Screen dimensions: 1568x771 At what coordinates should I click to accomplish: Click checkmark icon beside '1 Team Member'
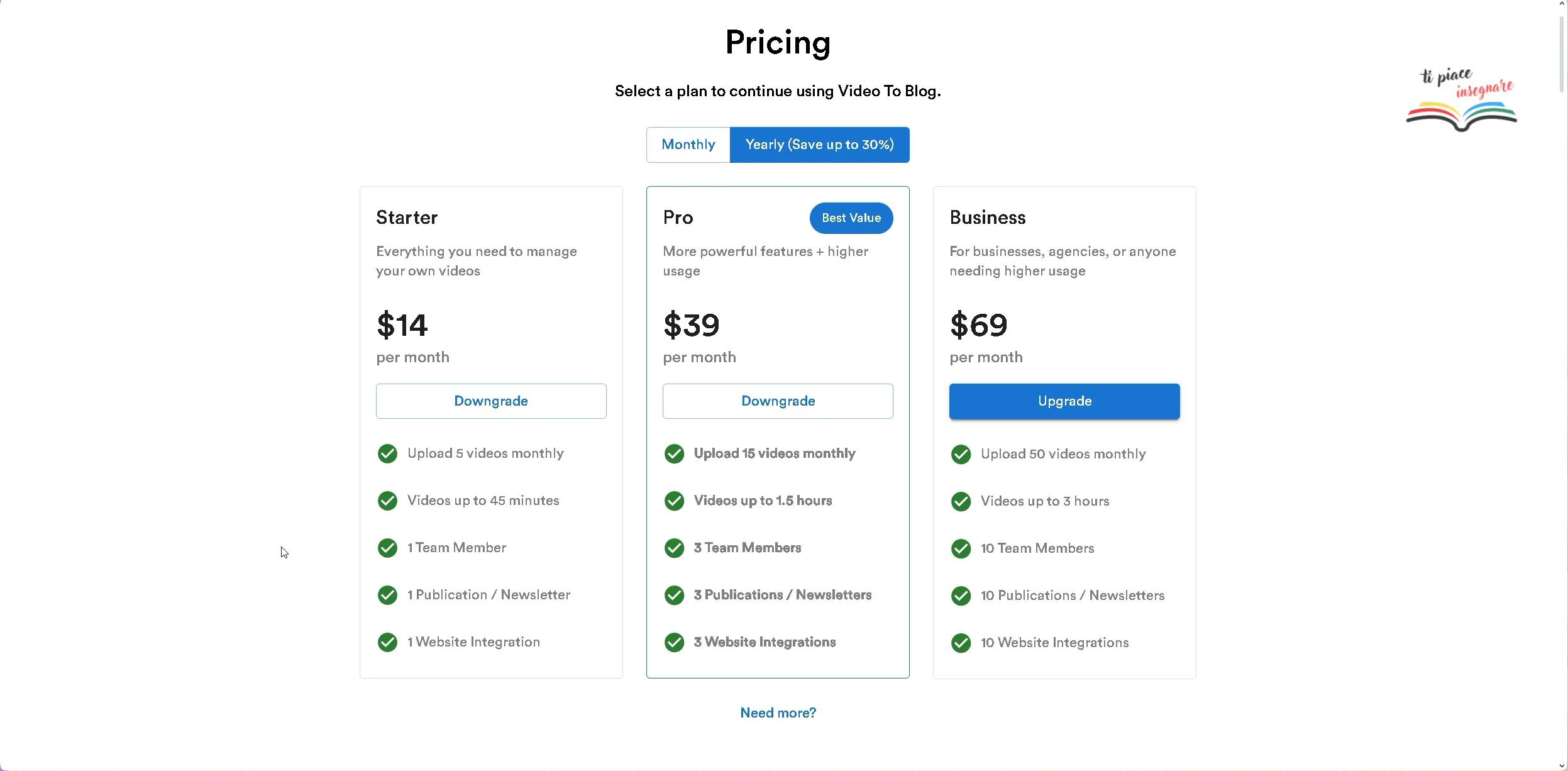[x=387, y=548]
